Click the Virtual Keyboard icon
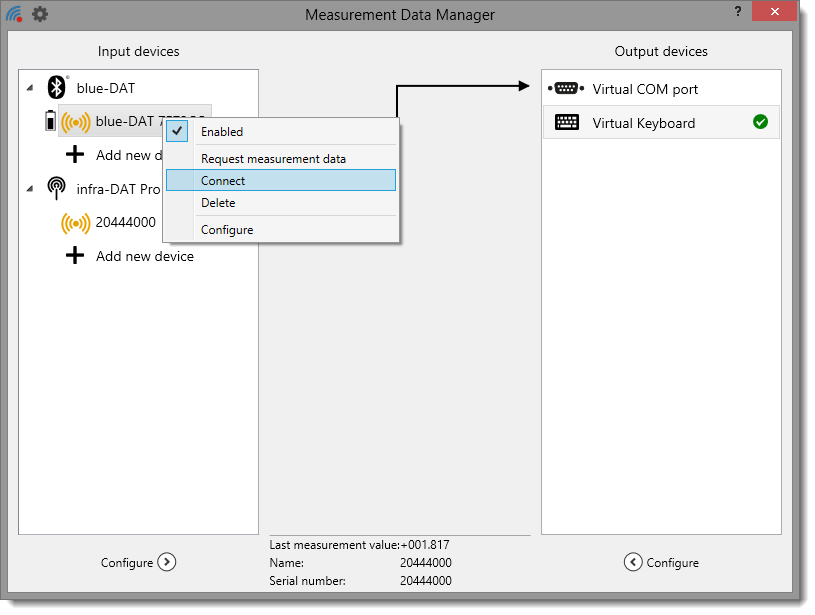815x615 pixels. coord(566,123)
